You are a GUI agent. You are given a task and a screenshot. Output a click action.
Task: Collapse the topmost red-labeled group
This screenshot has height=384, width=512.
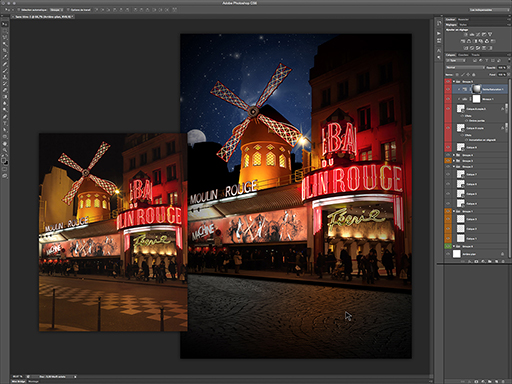[x=454, y=81]
